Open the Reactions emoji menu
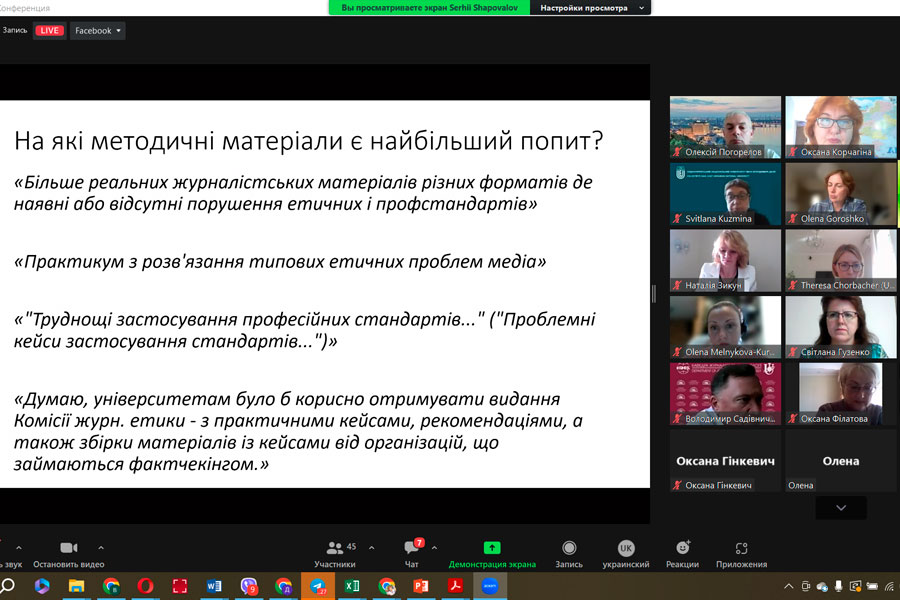This screenshot has width=900, height=600. pyautogui.click(x=682, y=548)
